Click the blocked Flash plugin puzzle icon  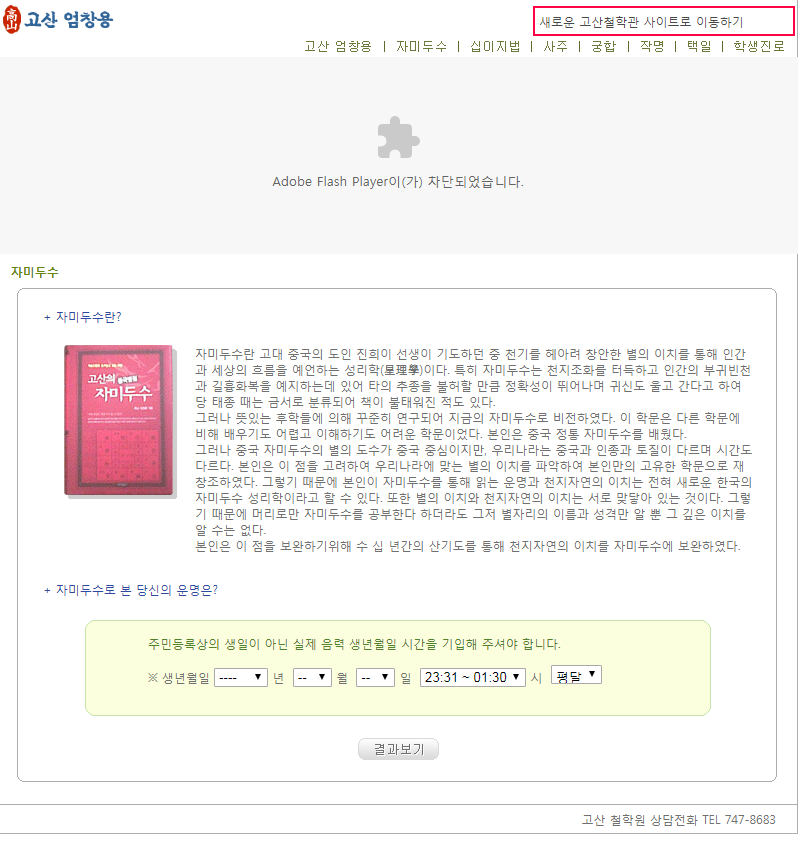coord(398,138)
